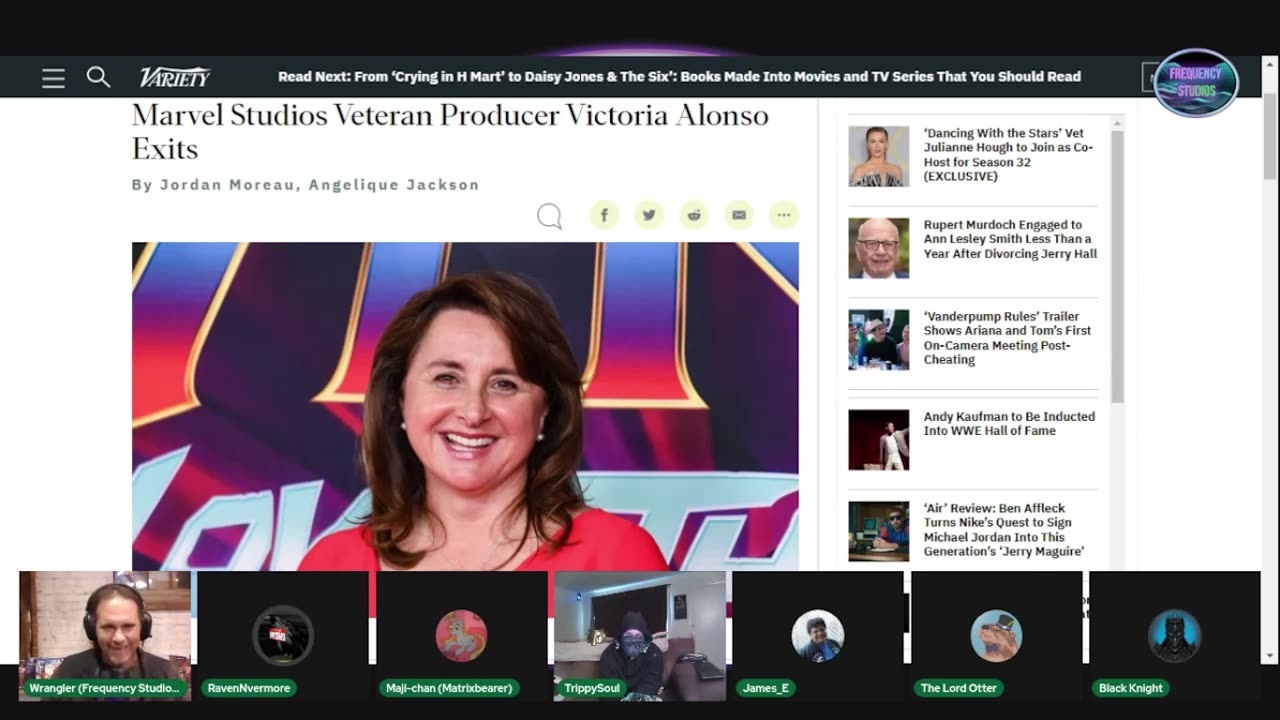Open the 'Air' review story link
The width and height of the screenshot is (1280, 720).
(1003, 530)
